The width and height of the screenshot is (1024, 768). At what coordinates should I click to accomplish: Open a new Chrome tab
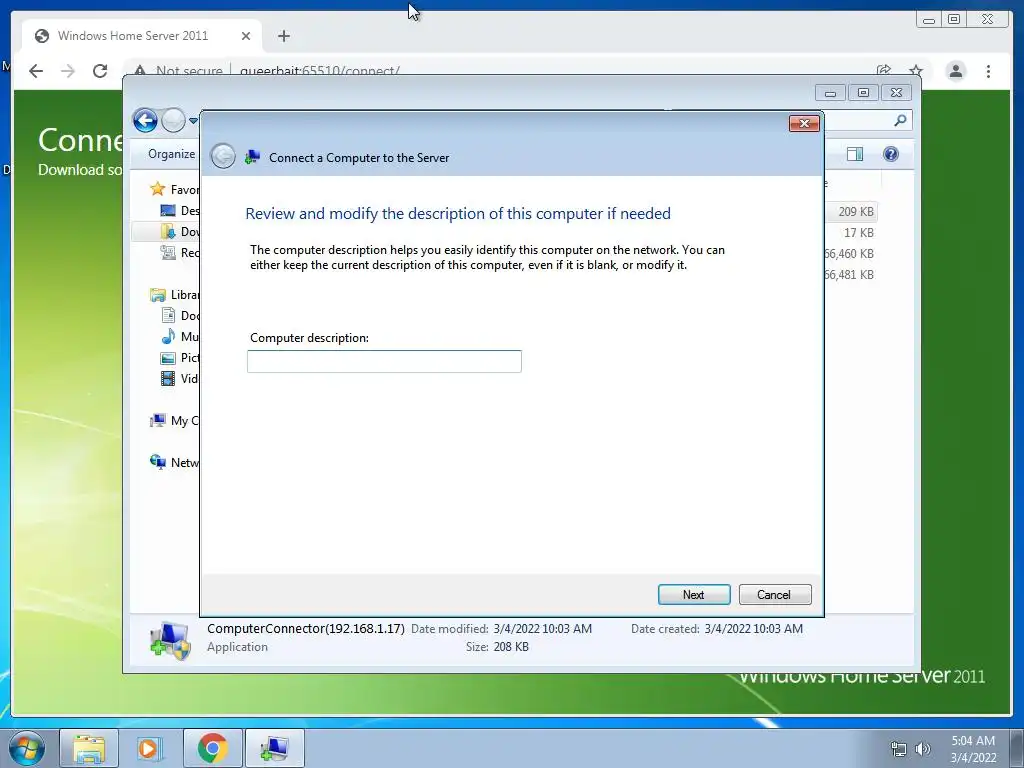click(283, 36)
